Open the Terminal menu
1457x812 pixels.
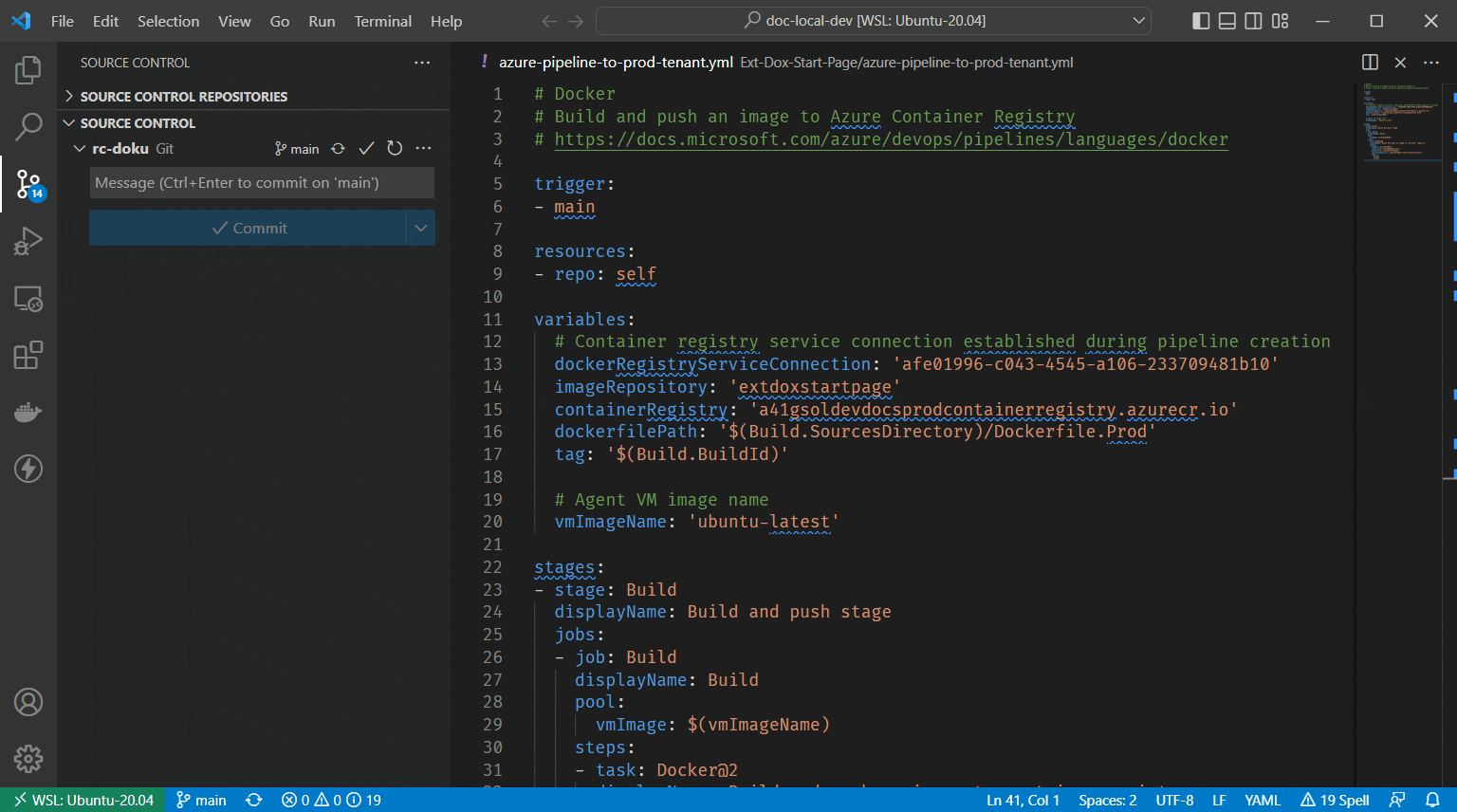pyautogui.click(x=383, y=21)
